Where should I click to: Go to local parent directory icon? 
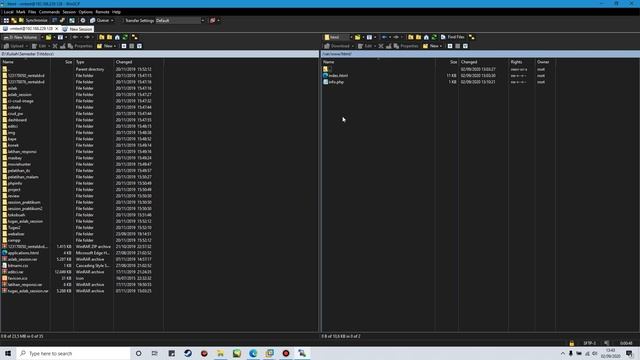[102, 37]
